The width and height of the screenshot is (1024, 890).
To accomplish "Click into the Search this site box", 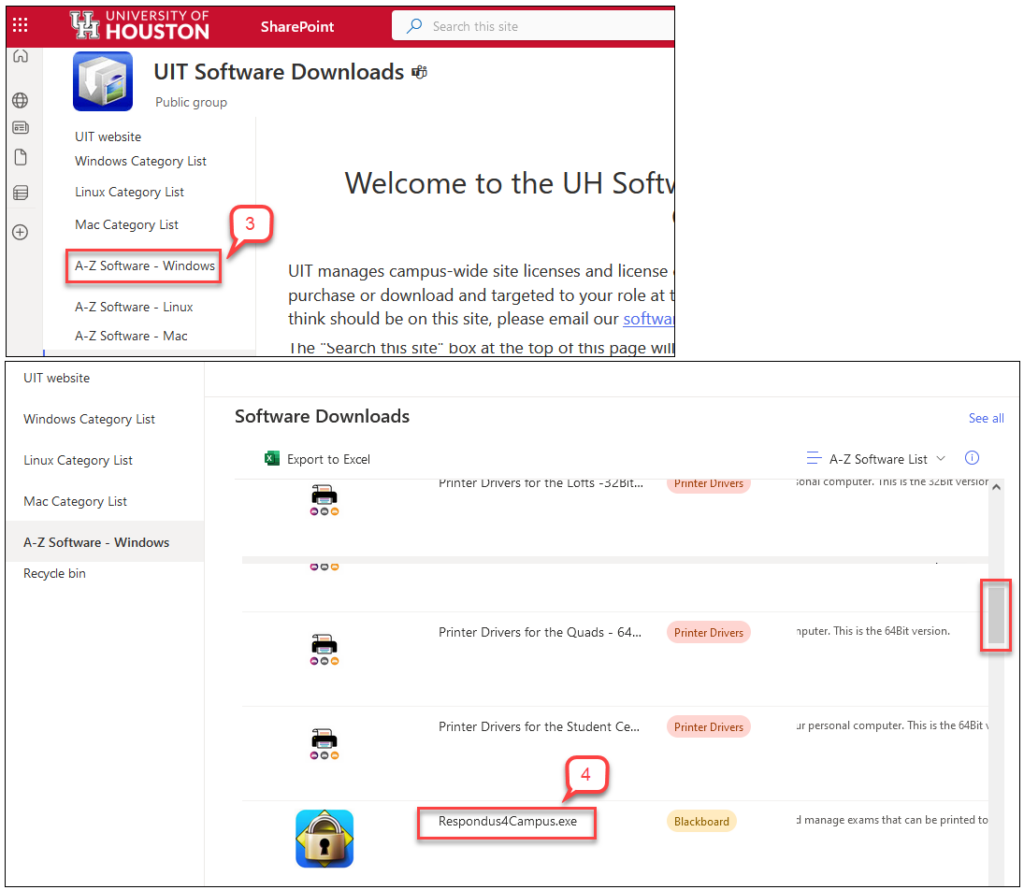I will click(530, 24).
